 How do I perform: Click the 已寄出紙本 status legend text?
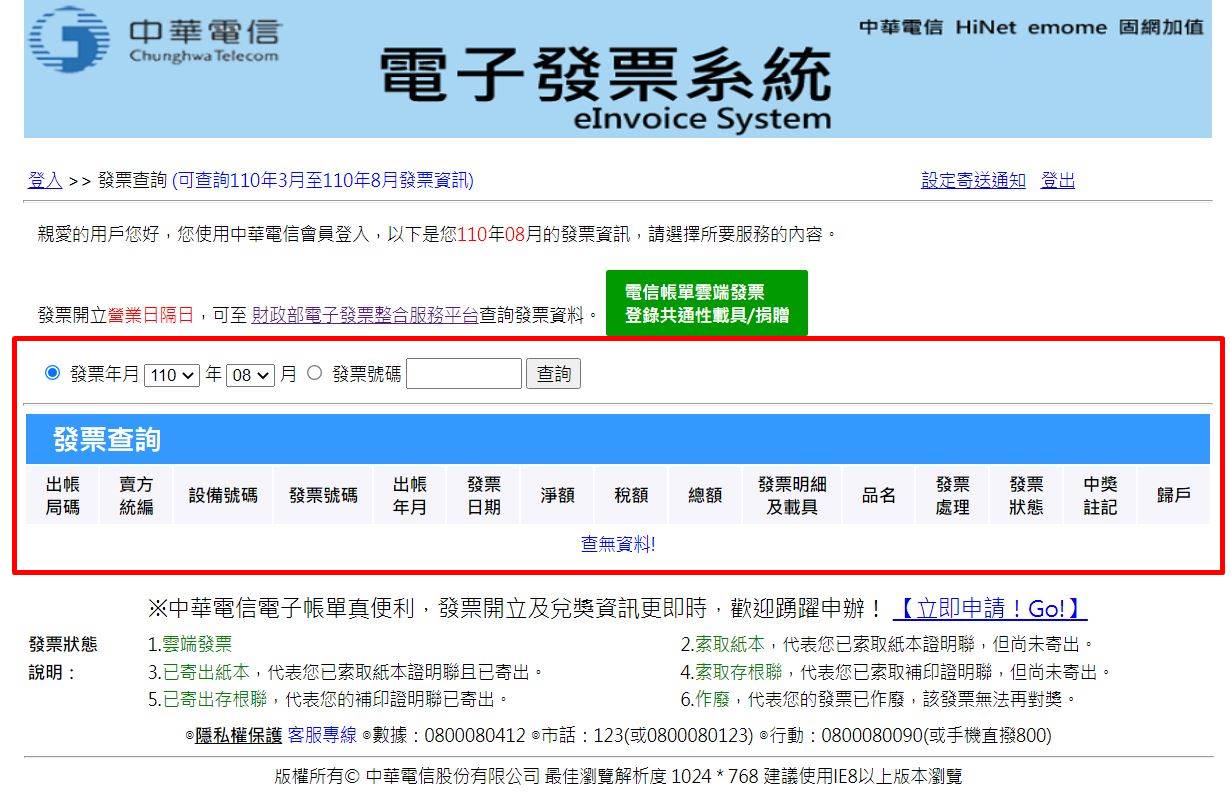click(206, 672)
